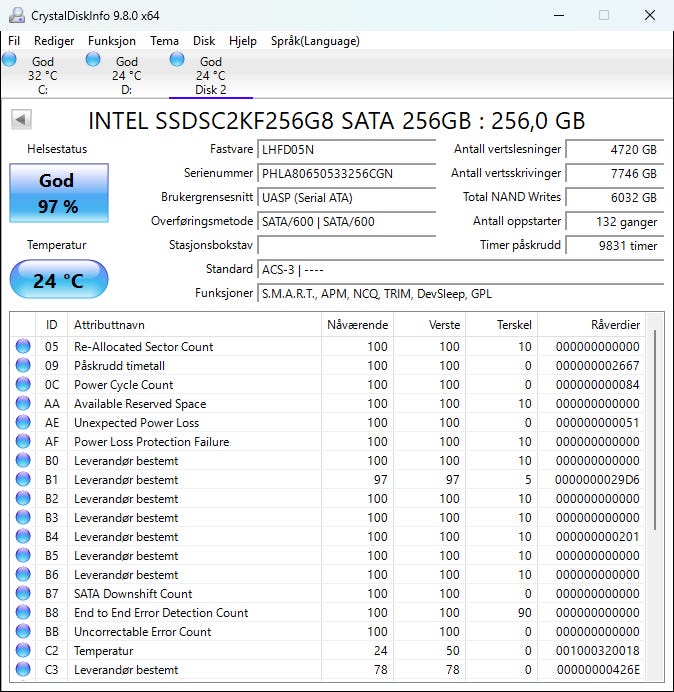Click the 24 °C temperature button
The image size is (674, 692).
coord(58,280)
